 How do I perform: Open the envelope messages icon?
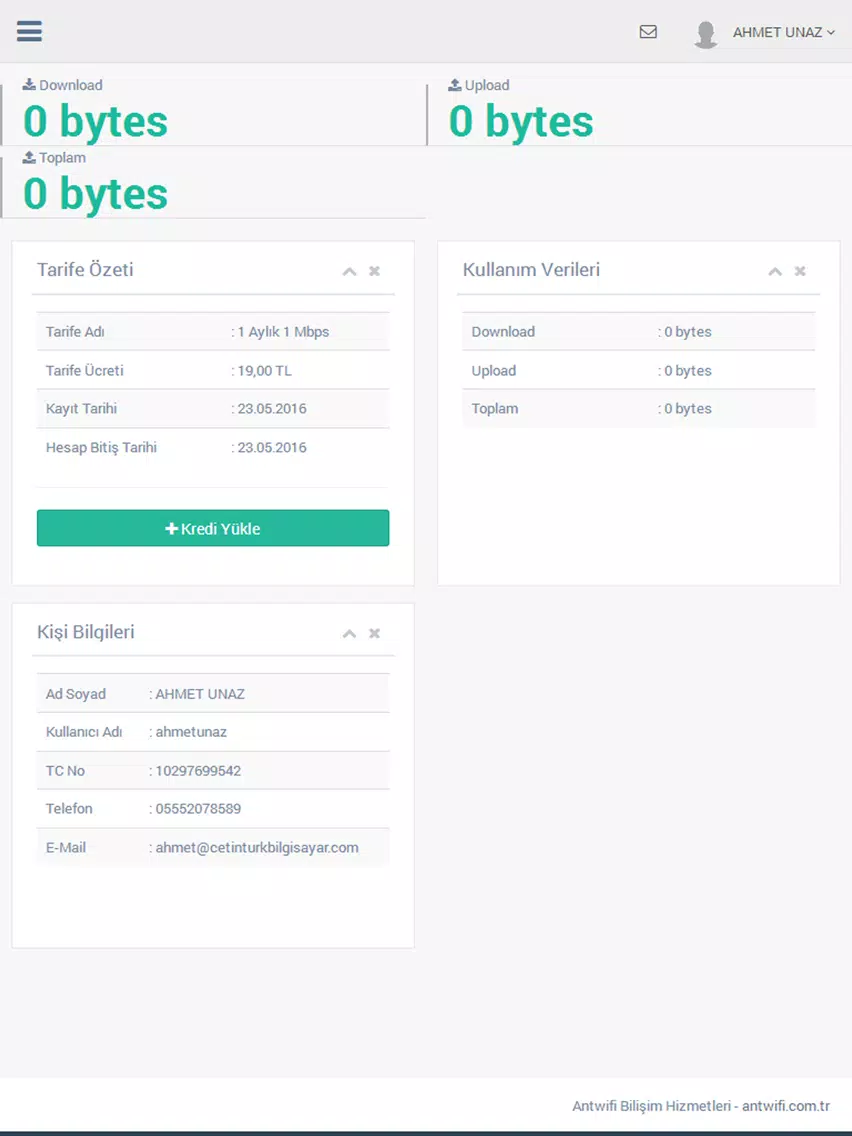point(648,32)
